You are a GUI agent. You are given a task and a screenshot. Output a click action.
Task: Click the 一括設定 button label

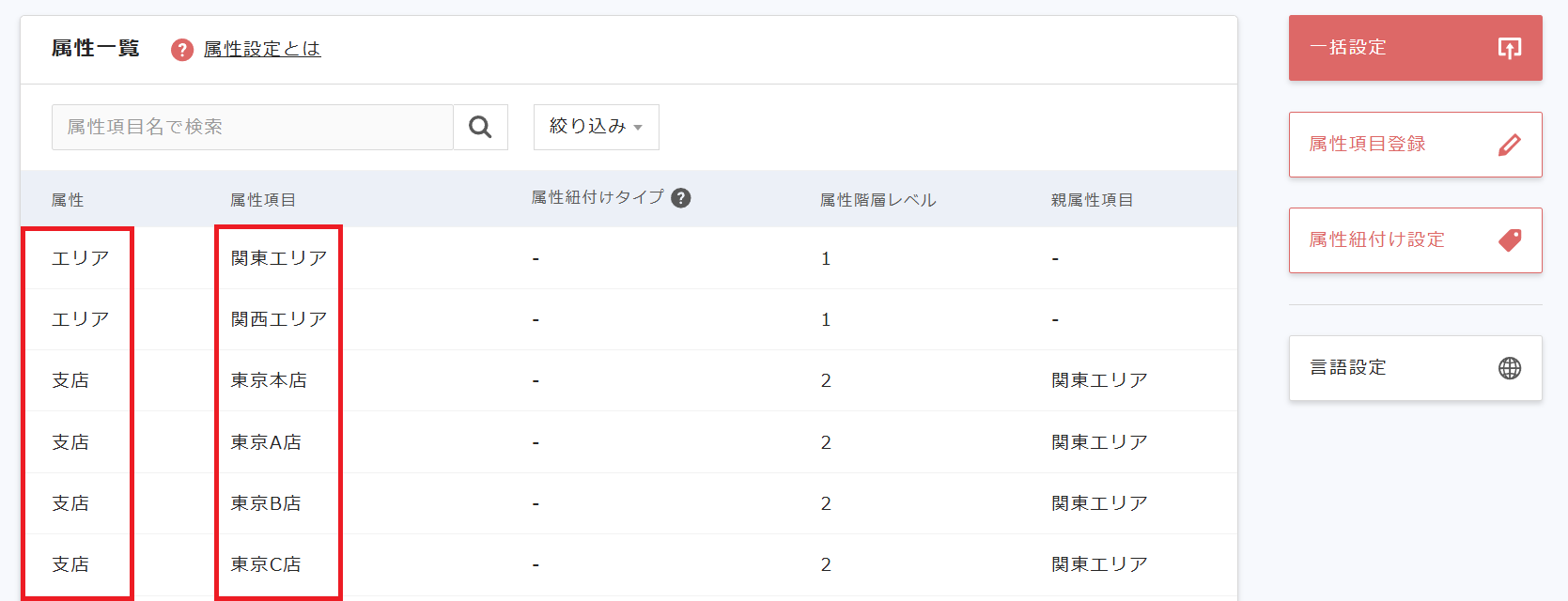pyautogui.click(x=1348, y=48)
